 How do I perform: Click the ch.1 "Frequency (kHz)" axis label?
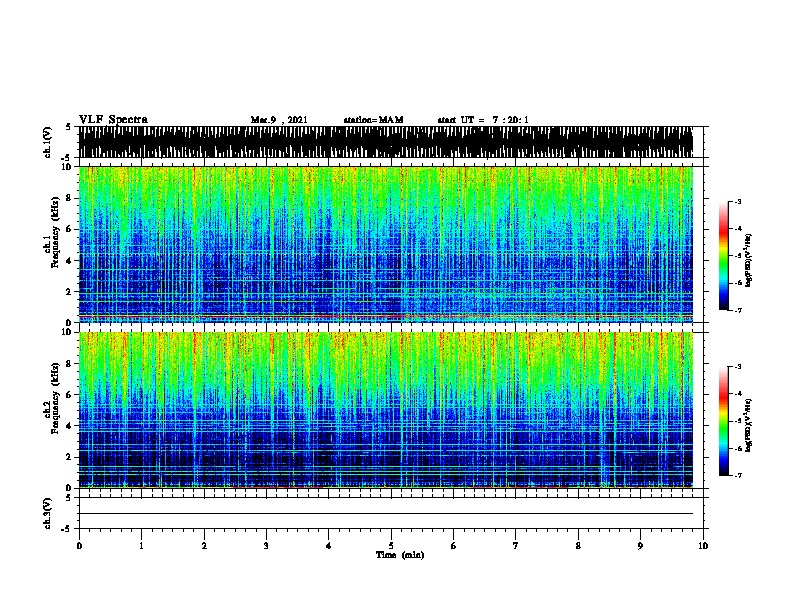click(55, 233)
